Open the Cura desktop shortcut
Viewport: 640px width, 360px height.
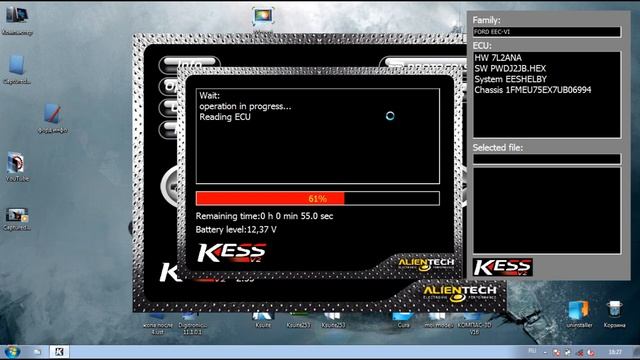[403, 320]
